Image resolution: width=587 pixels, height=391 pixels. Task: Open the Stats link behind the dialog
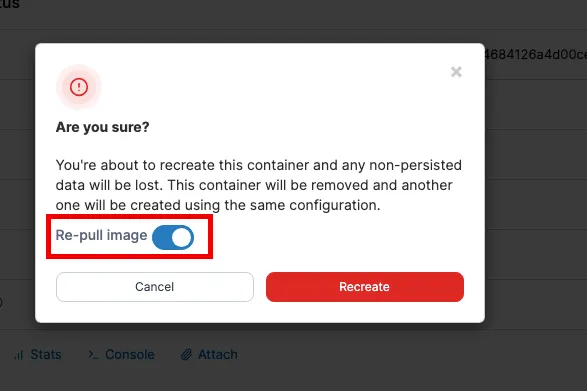[46, 354]
